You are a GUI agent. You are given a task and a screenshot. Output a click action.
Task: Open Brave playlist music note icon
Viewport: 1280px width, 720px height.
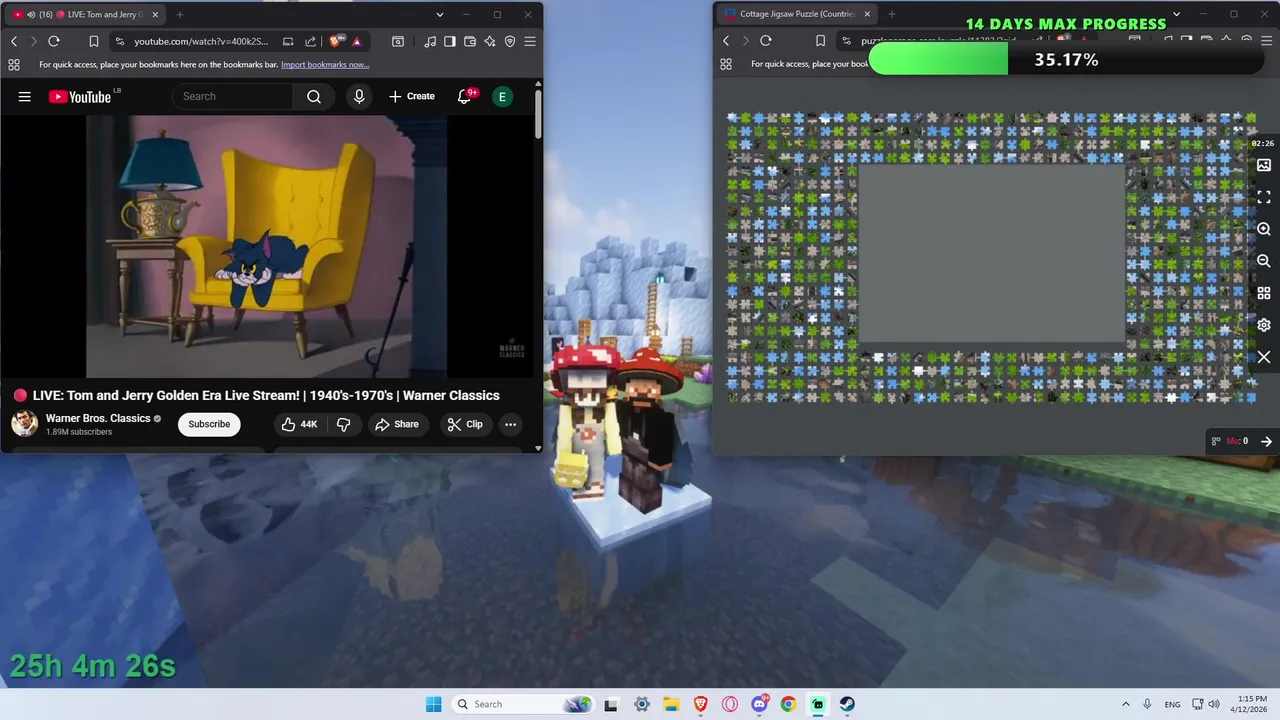(430, 41)
